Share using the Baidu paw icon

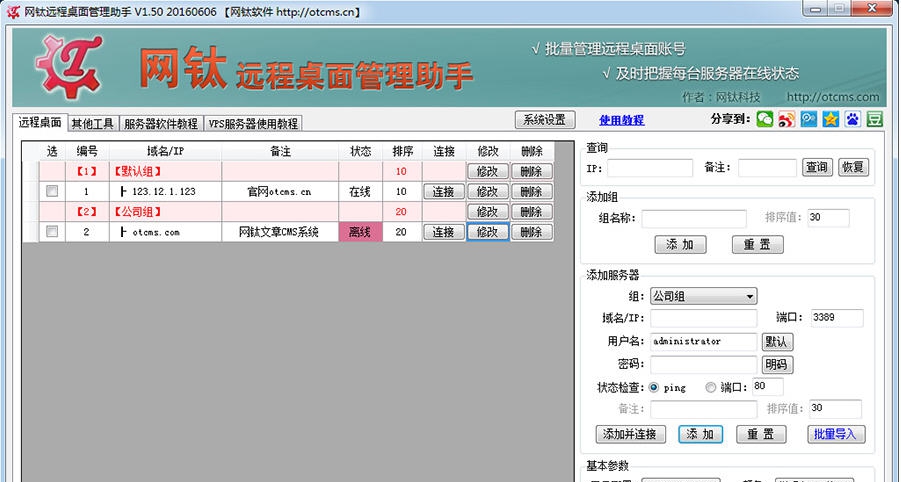(852, 120)
